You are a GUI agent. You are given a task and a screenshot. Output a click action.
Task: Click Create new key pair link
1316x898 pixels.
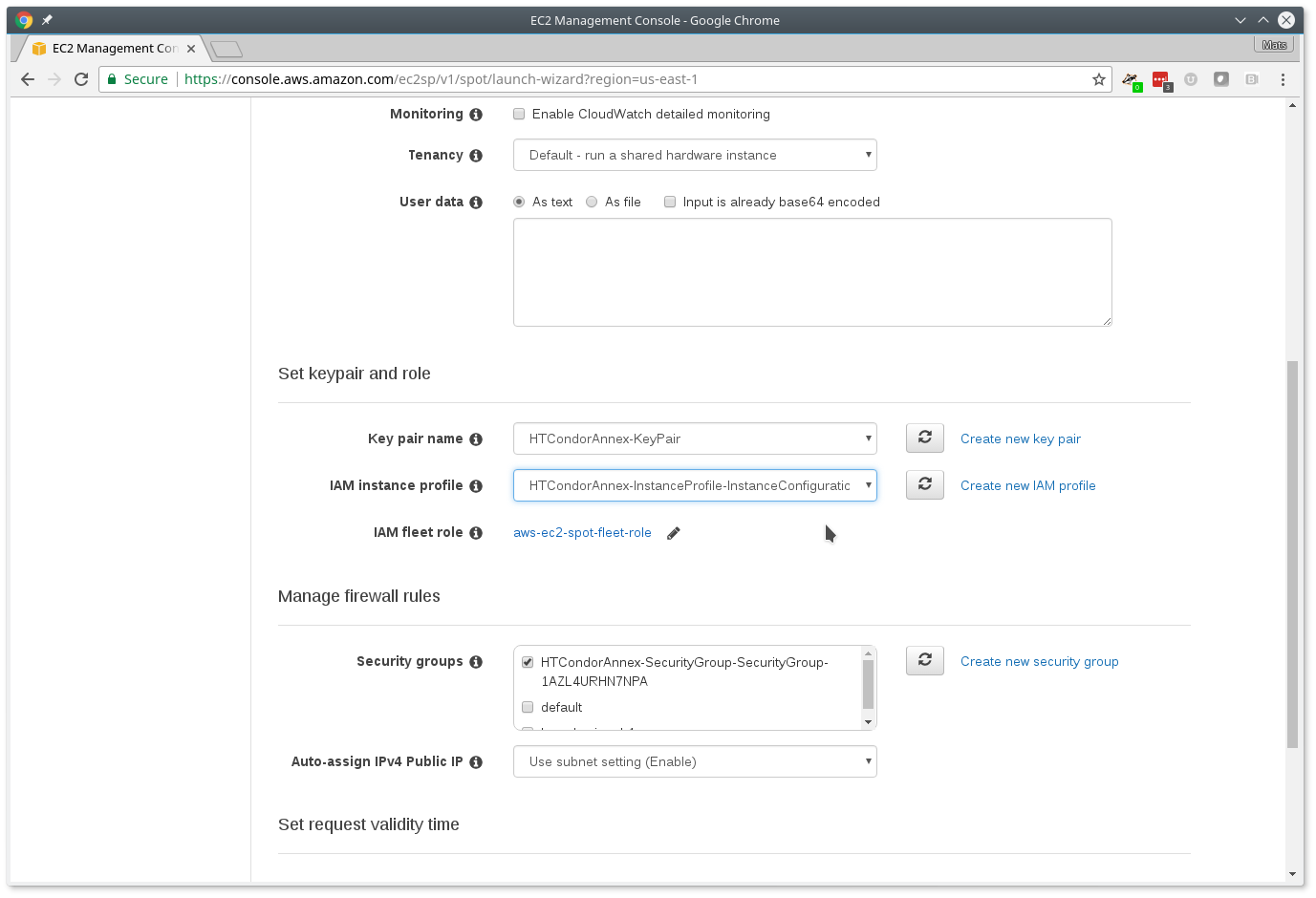(x=1021, y=439)
